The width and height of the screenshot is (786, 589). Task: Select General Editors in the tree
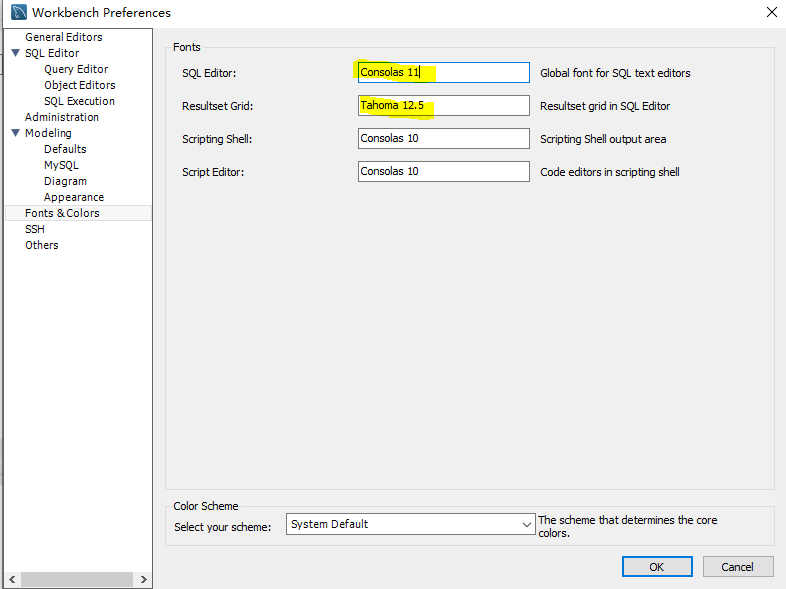point(64,37)
